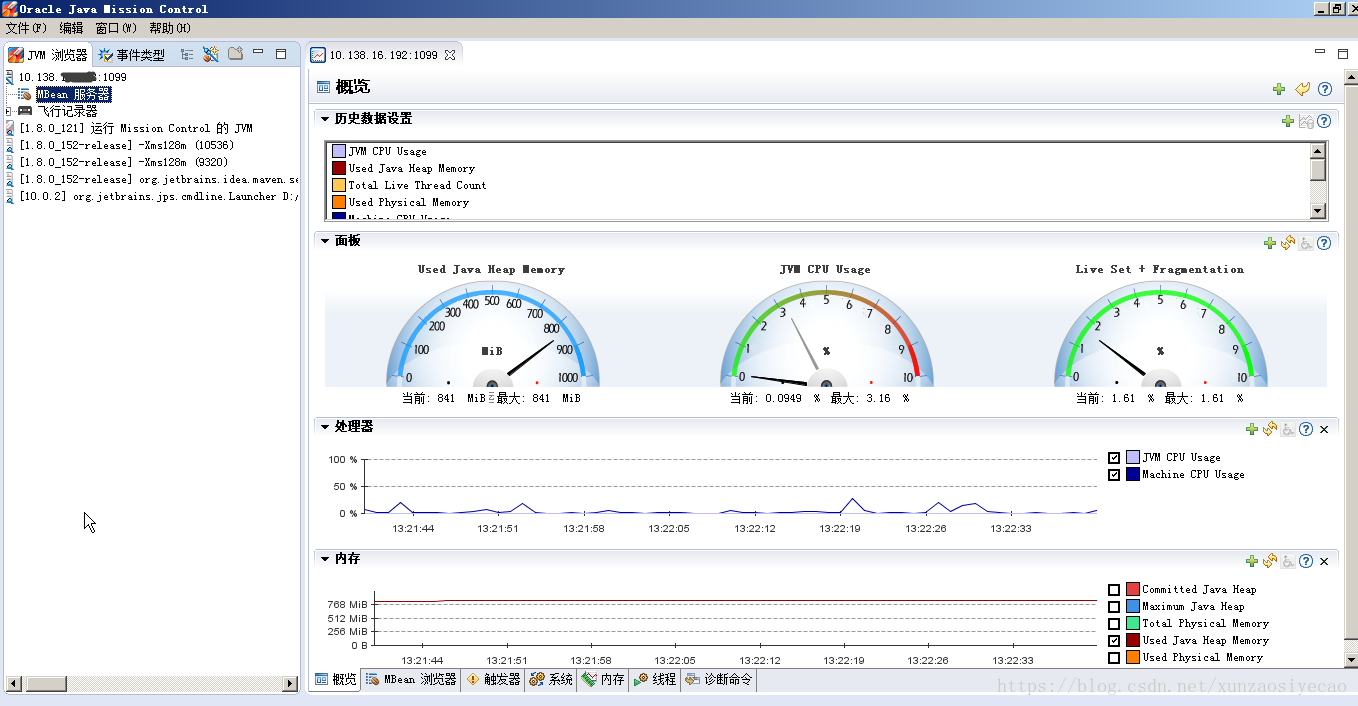The image size is (1358, 706).
Task: Collapse the 处理器 section
Action: [325, 427]
